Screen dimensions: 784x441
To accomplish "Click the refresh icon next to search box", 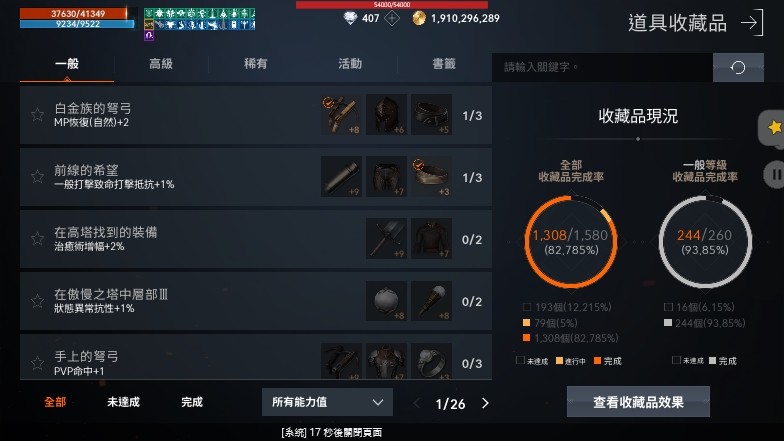I will [738, 67].
